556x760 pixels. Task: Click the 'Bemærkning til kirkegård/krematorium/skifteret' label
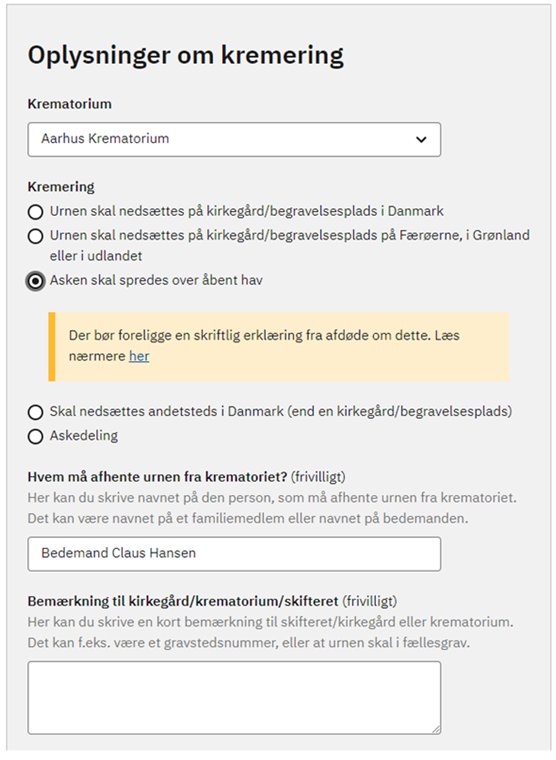tap(183, 602)
